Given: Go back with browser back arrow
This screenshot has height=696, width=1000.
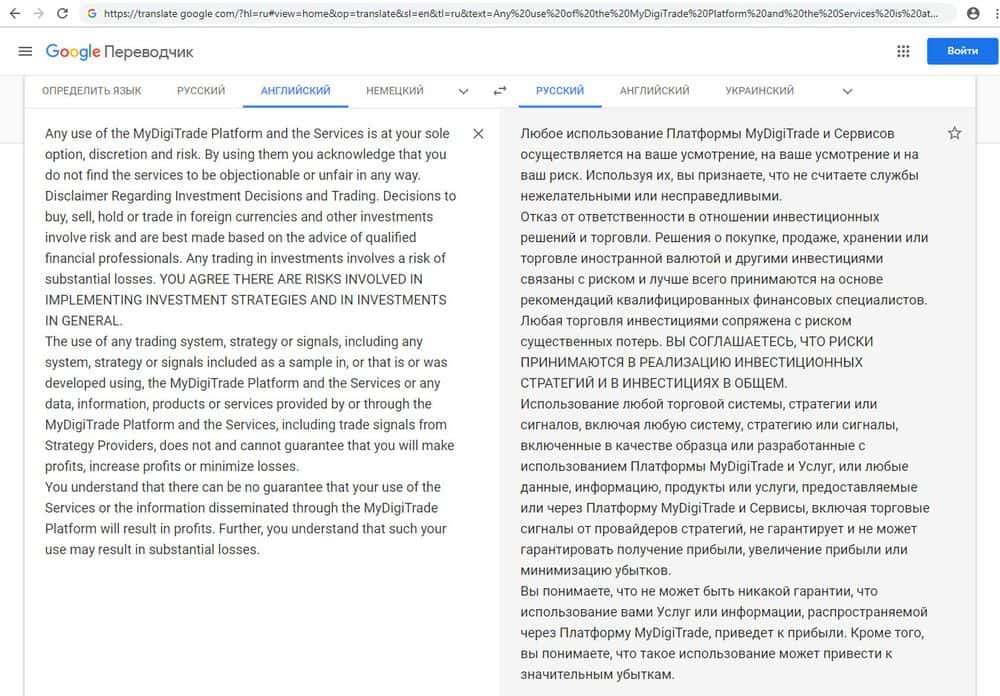Looking at the screenshot, I should pos(15,13).
